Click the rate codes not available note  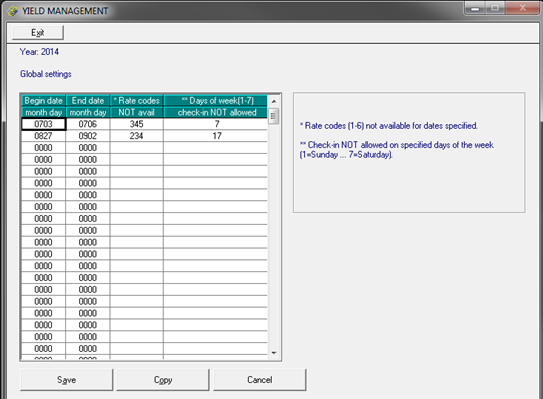[389, 126]
